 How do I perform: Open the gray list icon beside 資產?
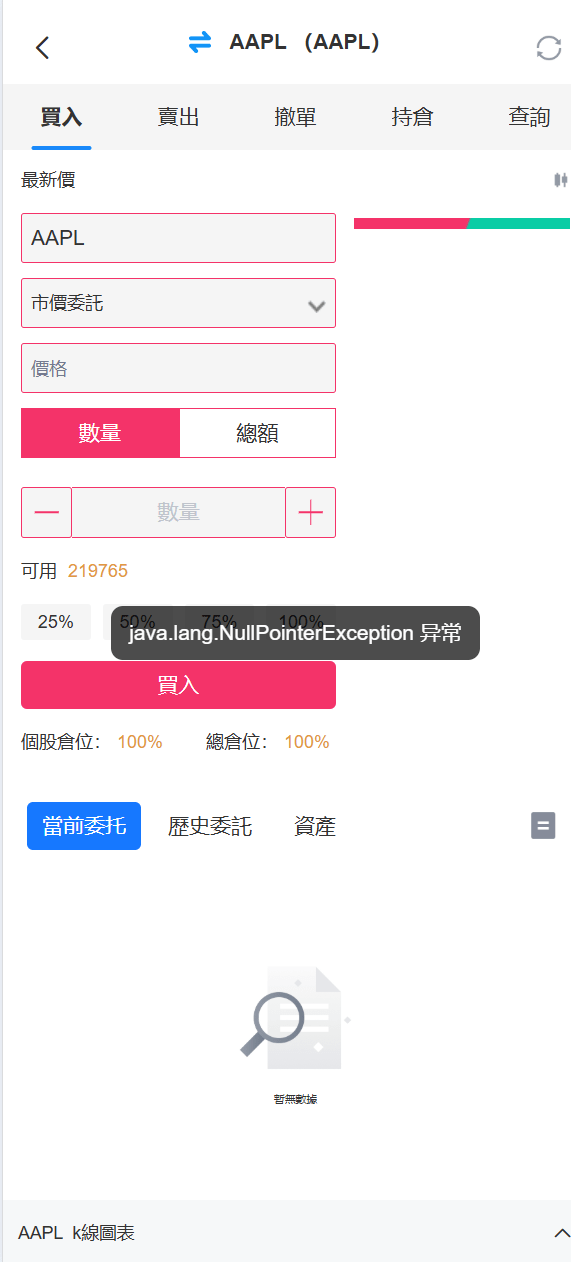tap(543, 826)
